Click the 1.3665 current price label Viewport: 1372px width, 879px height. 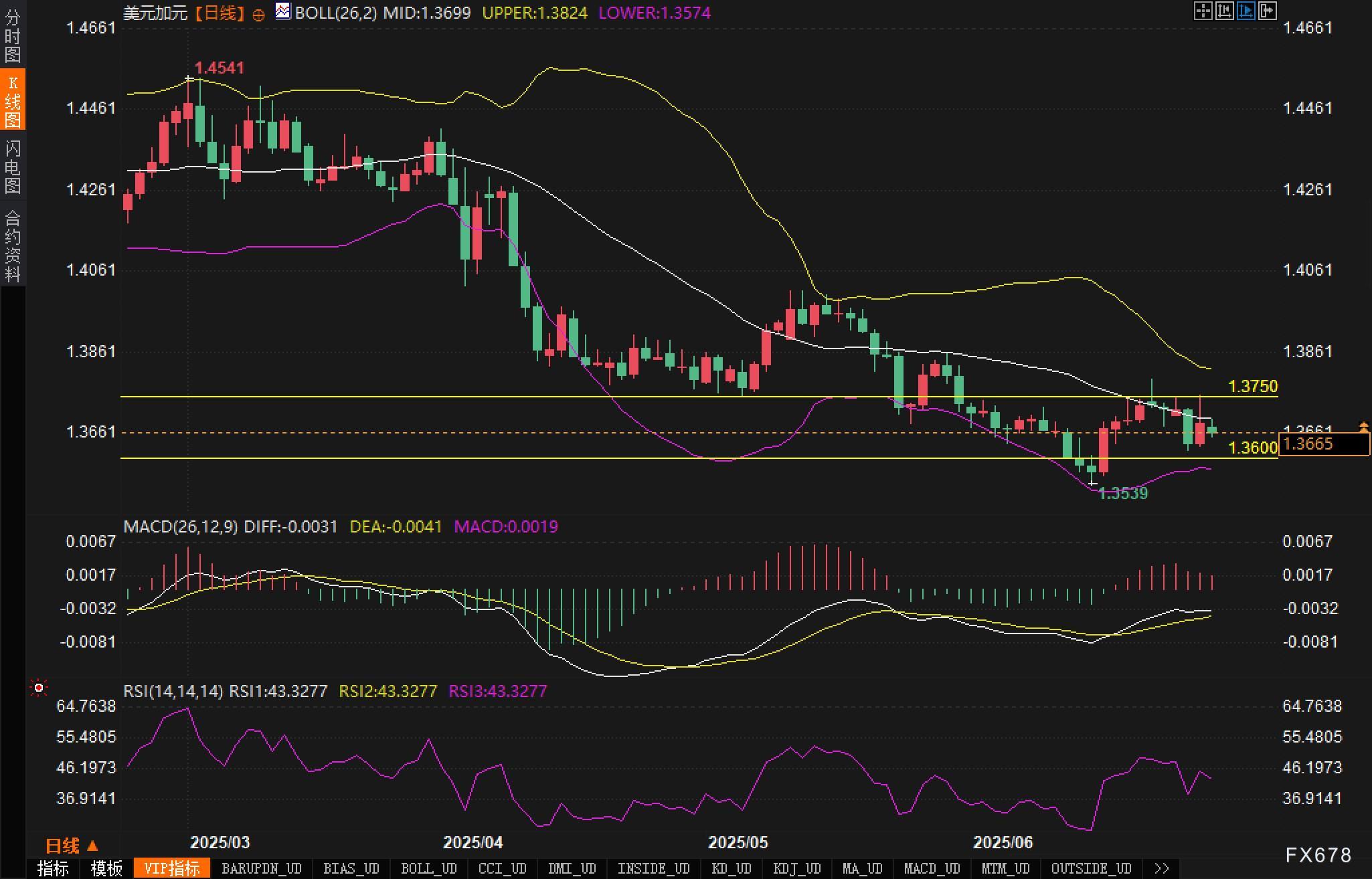(1323, 444)
